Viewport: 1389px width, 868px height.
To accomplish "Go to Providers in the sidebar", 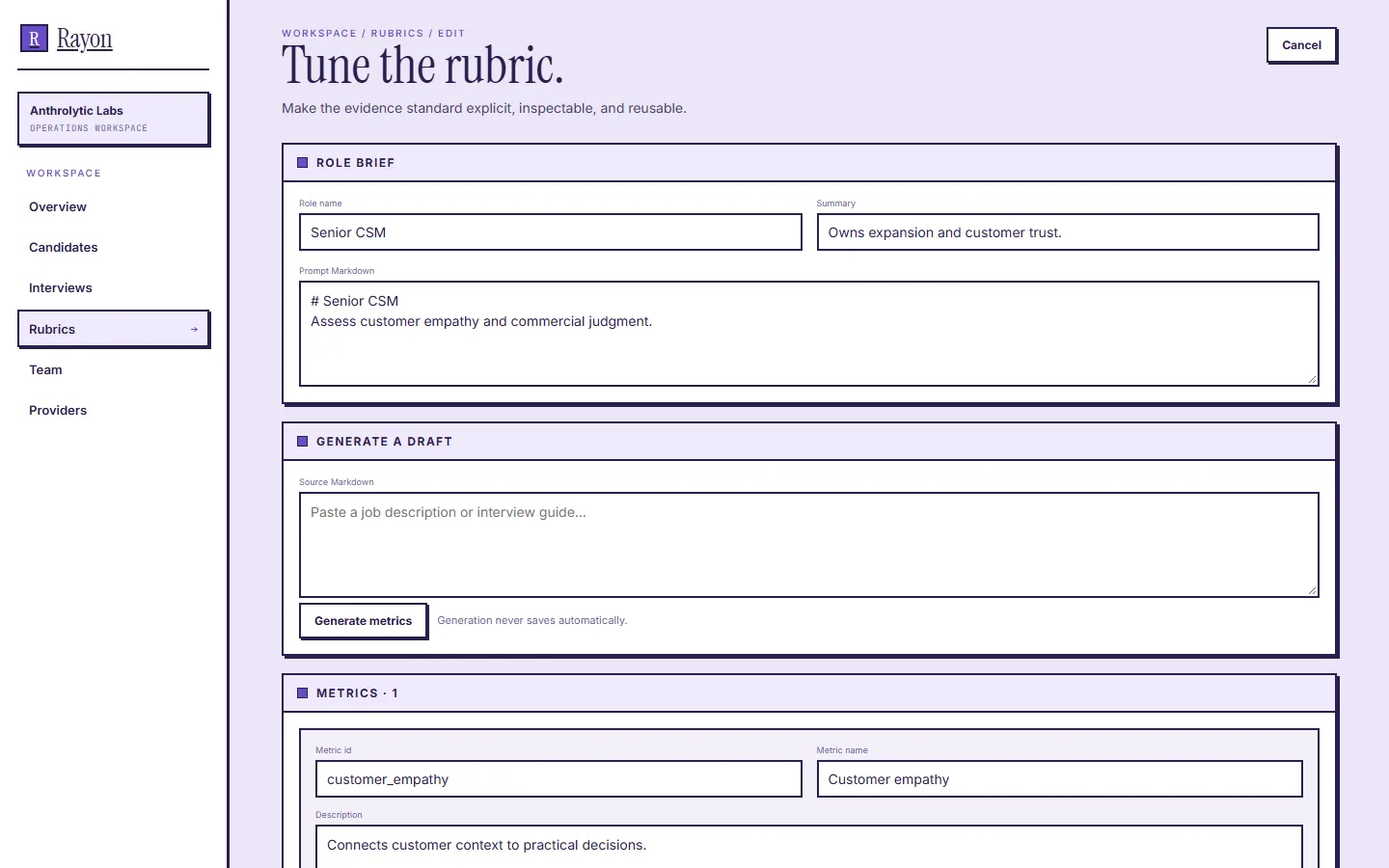I will (113, 411).
